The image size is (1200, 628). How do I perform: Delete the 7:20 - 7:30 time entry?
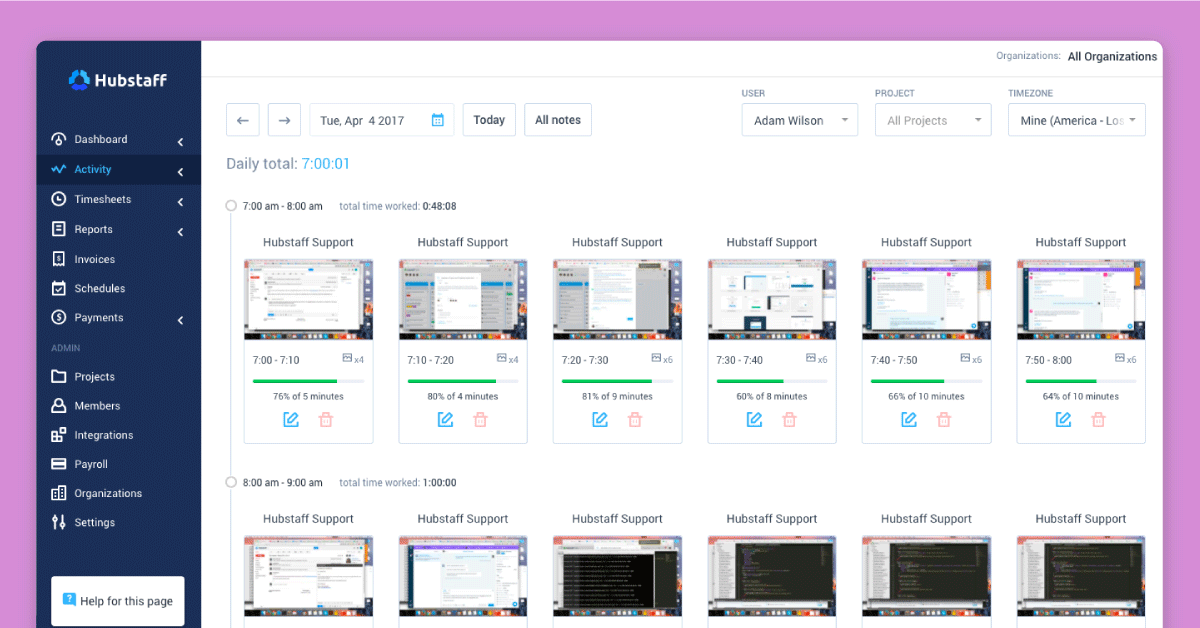(635, 420)
